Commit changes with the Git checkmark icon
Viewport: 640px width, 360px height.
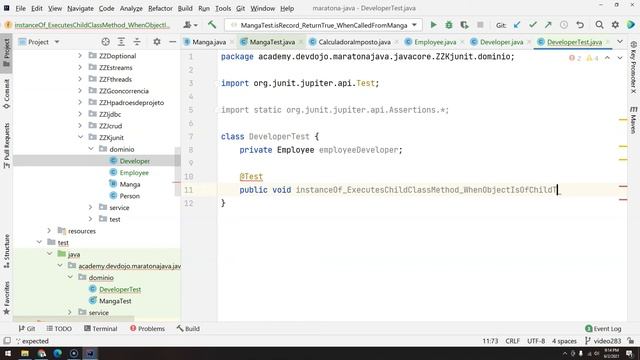click(x=533, y=25)
